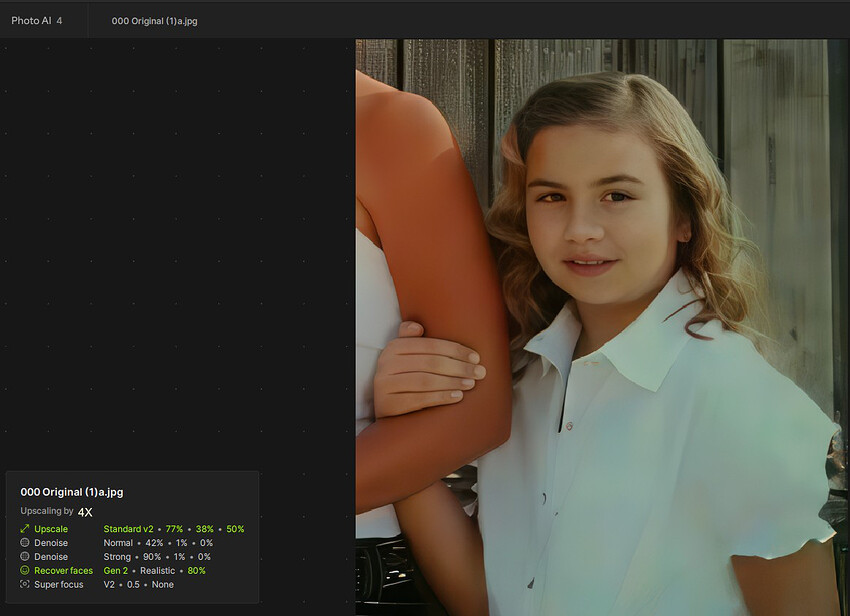Image resolution: width=850 pixels, height=616 pixels.
Task: Click the globe icon beside Denoise Normal
Action: pyautogui.click(x=25, y=543)
